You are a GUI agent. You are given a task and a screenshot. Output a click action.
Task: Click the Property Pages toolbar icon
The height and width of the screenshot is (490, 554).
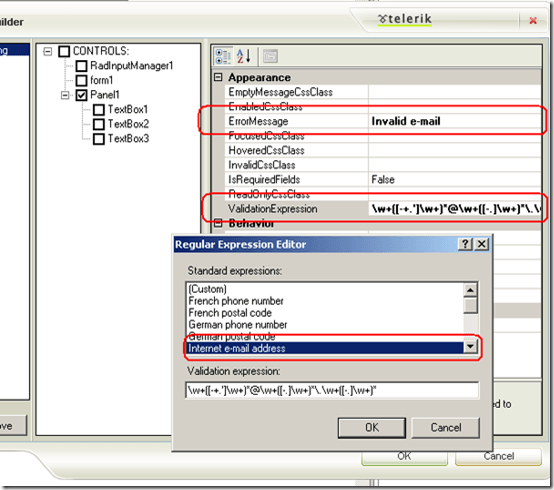point(270,56)
